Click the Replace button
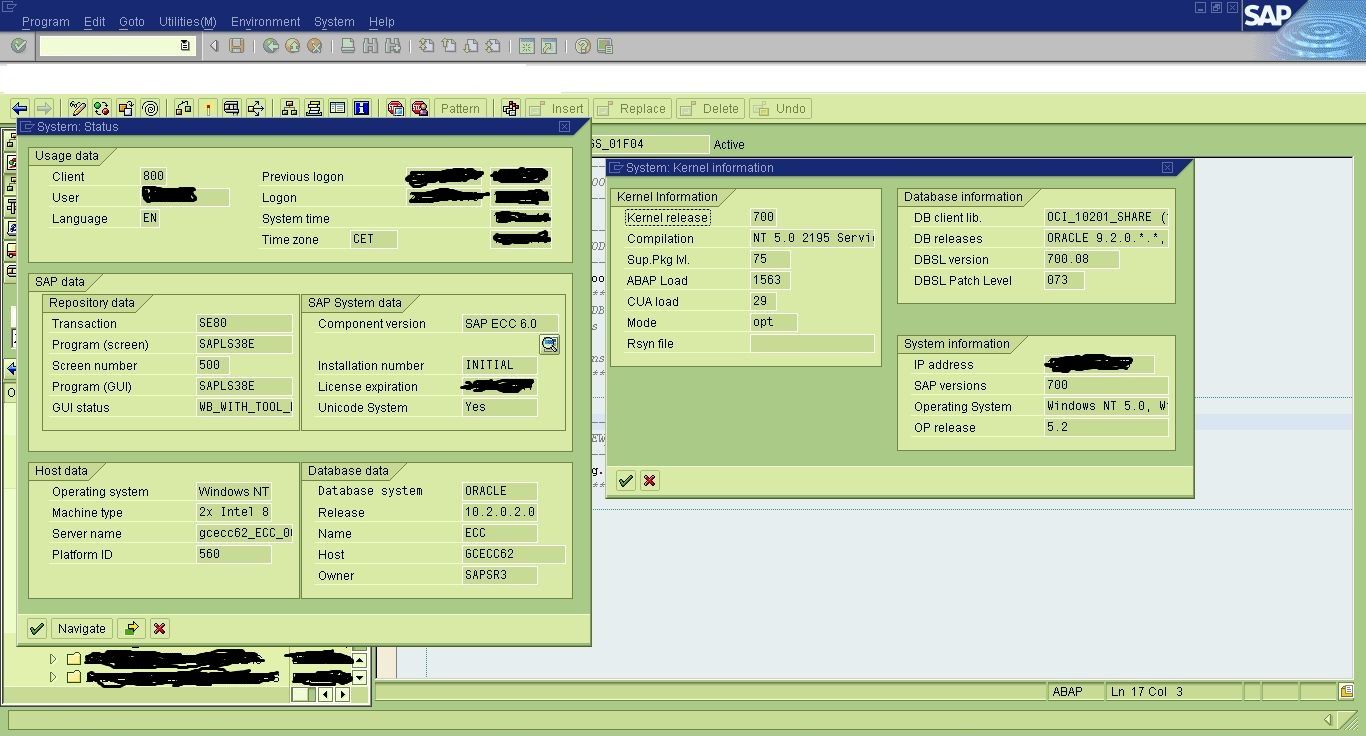Screen dimensions: 1366x736 coord(632,109)
